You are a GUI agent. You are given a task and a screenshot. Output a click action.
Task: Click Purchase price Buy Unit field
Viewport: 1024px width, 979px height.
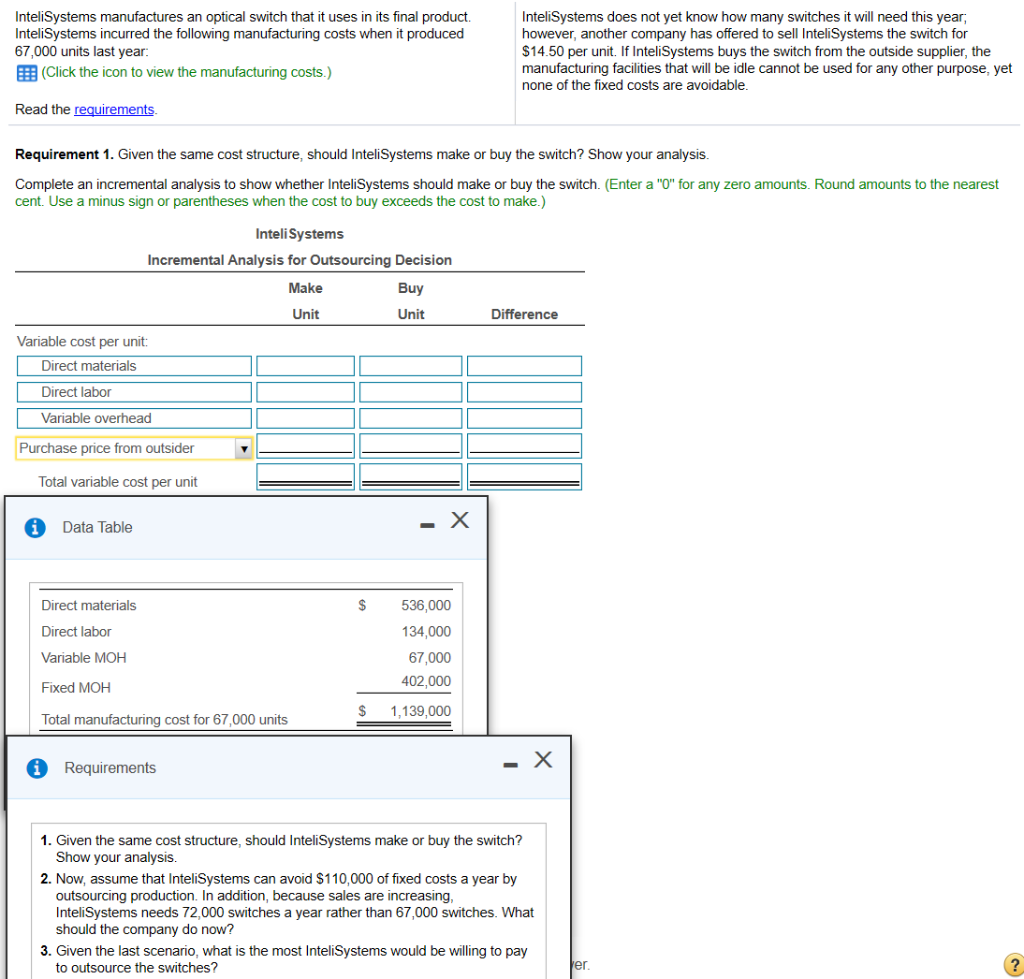pyautogui.click(x=411, y=446)
